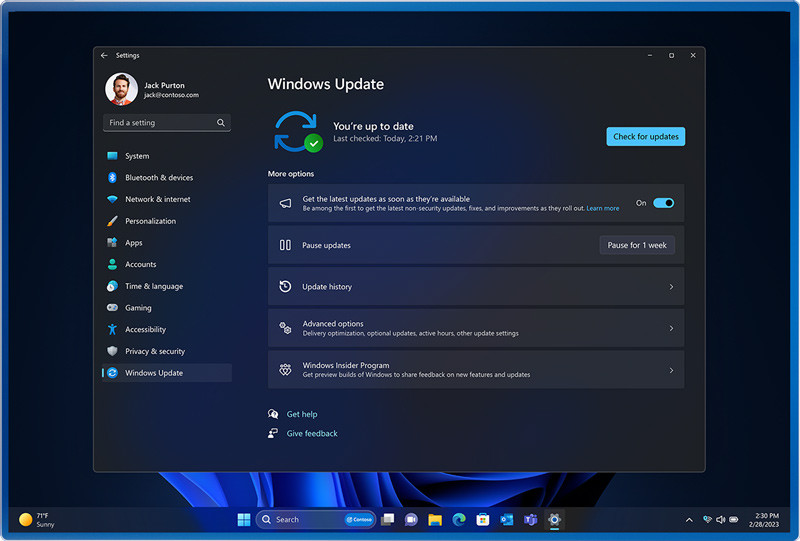Viewport: 800px width, 541px height.
Task: Click the Gaming controller icon in sidebar
Action: tap(113, 308)
